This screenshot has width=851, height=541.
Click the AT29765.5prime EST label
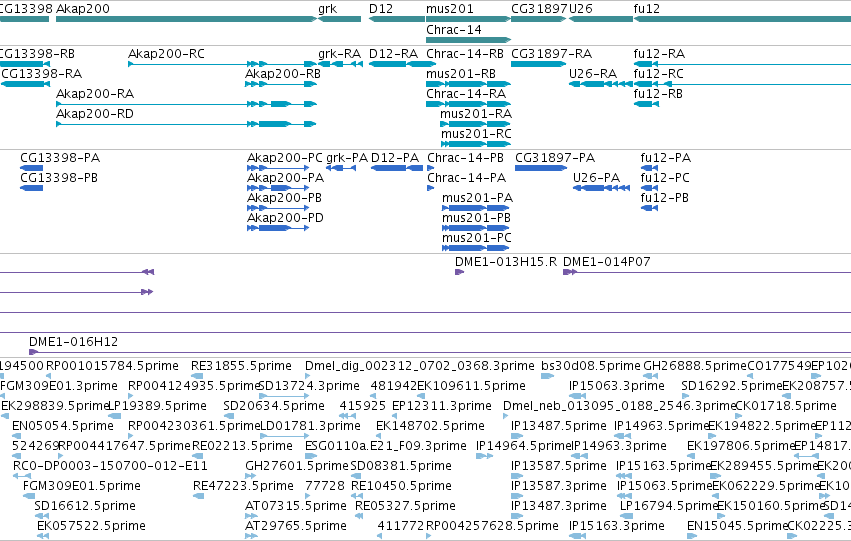296,526
